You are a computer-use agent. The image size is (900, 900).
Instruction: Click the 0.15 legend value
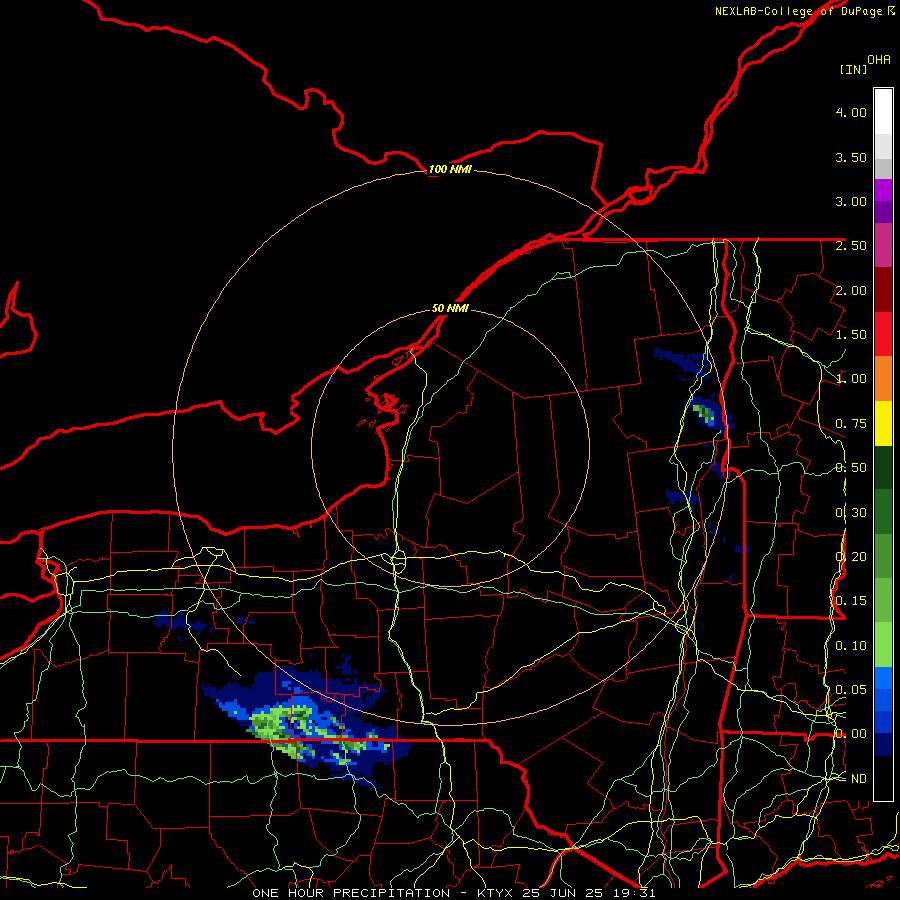(x=851, y=601)
